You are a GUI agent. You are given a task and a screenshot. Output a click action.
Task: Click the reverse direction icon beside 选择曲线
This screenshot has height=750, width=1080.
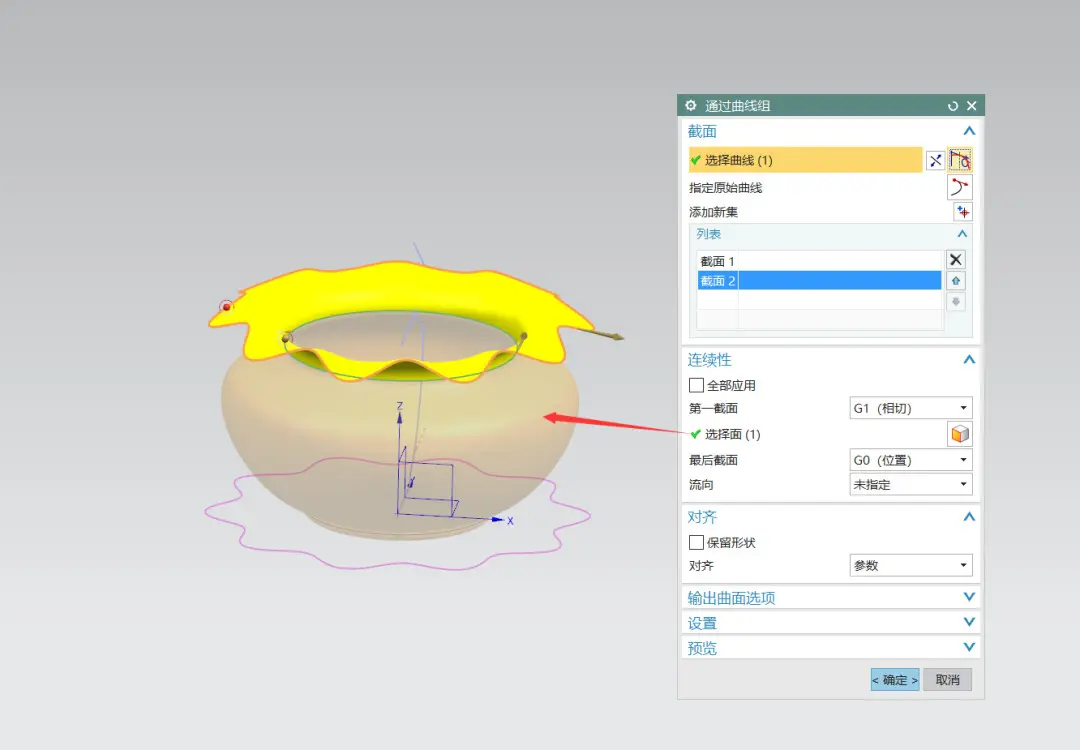click(x=935, y=160)
